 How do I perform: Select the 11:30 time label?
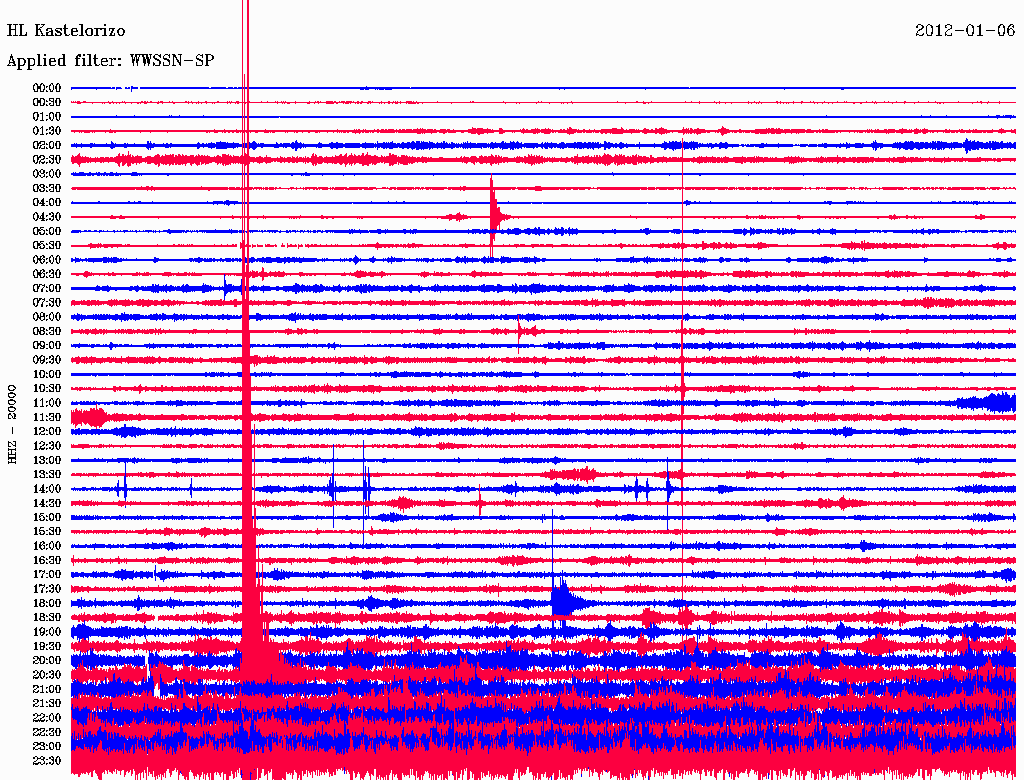pyautogui.click(x=47, y=417)
